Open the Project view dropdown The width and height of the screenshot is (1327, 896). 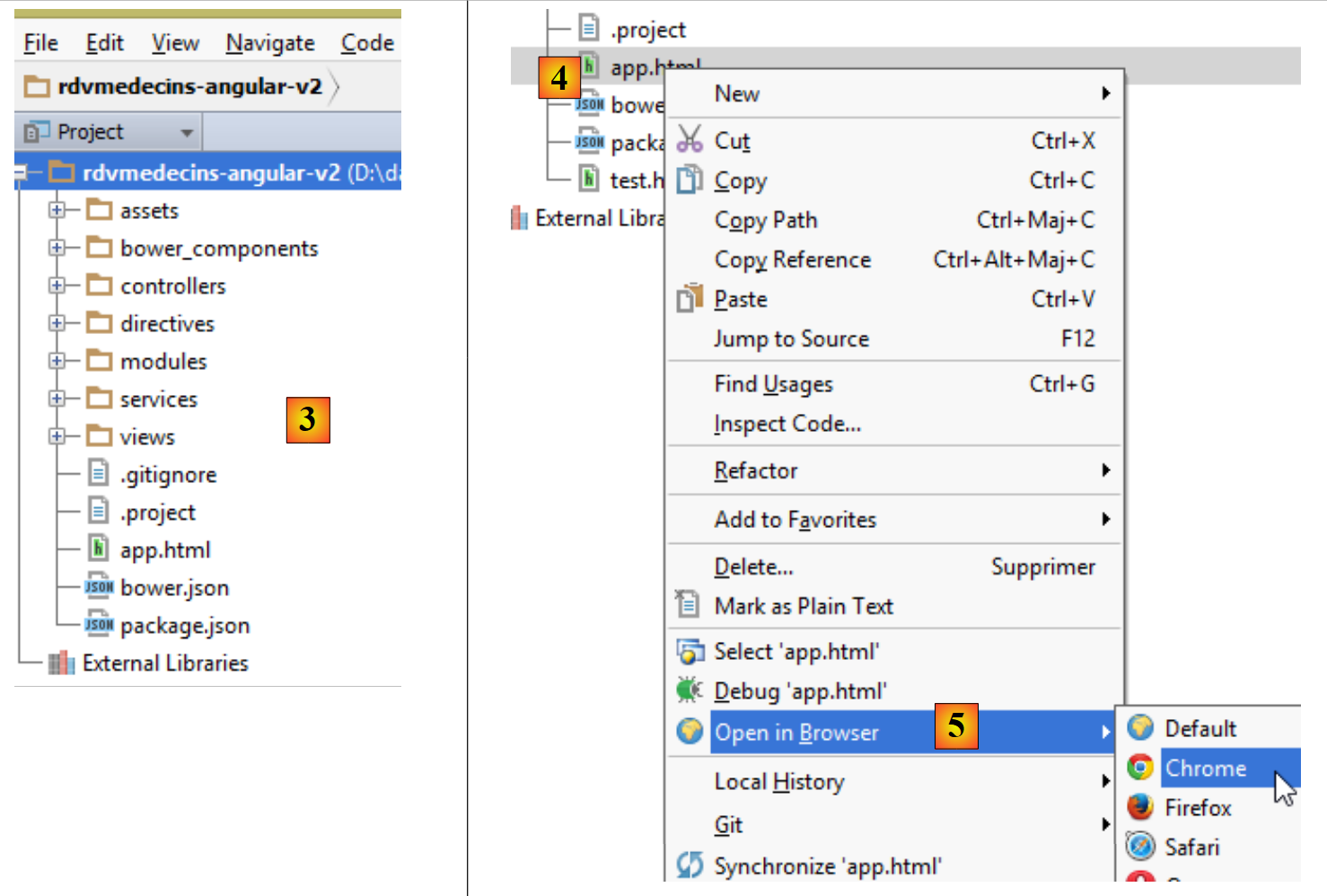pyautogui.click(x=186, y=133)
